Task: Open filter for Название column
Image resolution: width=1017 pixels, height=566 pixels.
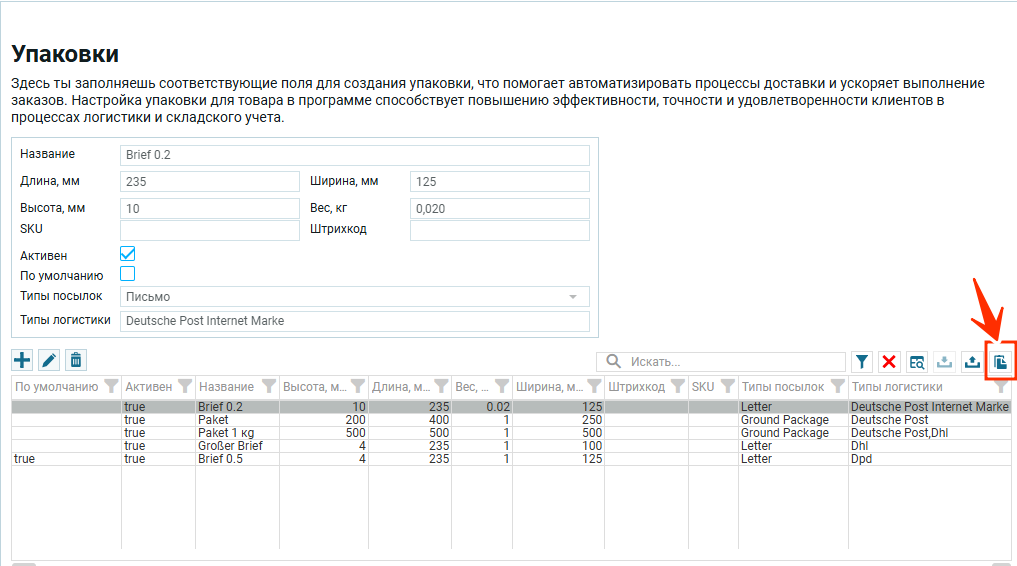Action: pyautogui.click(x=268, y=387)
